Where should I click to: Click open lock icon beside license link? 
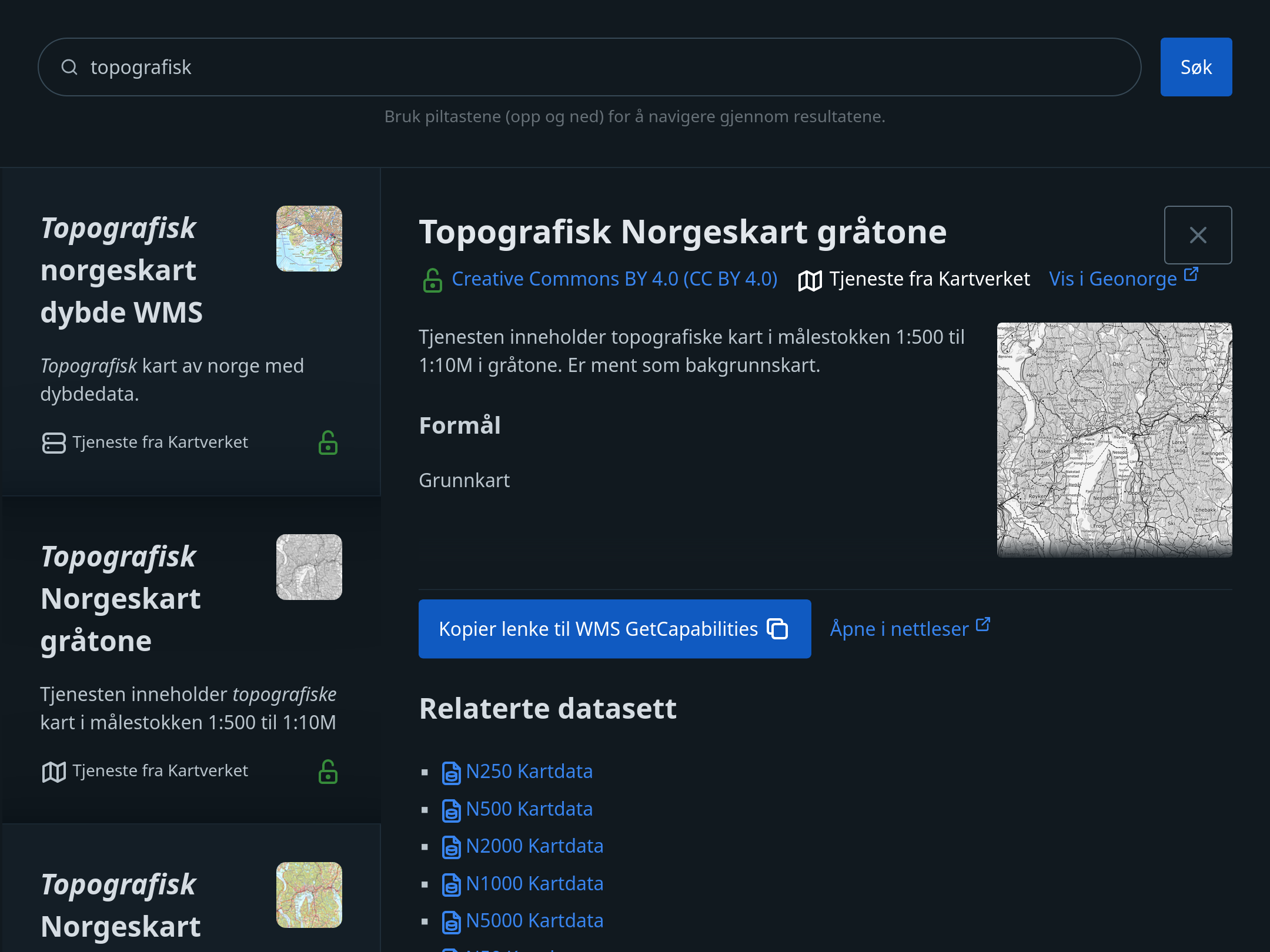(x=433, y=280)
